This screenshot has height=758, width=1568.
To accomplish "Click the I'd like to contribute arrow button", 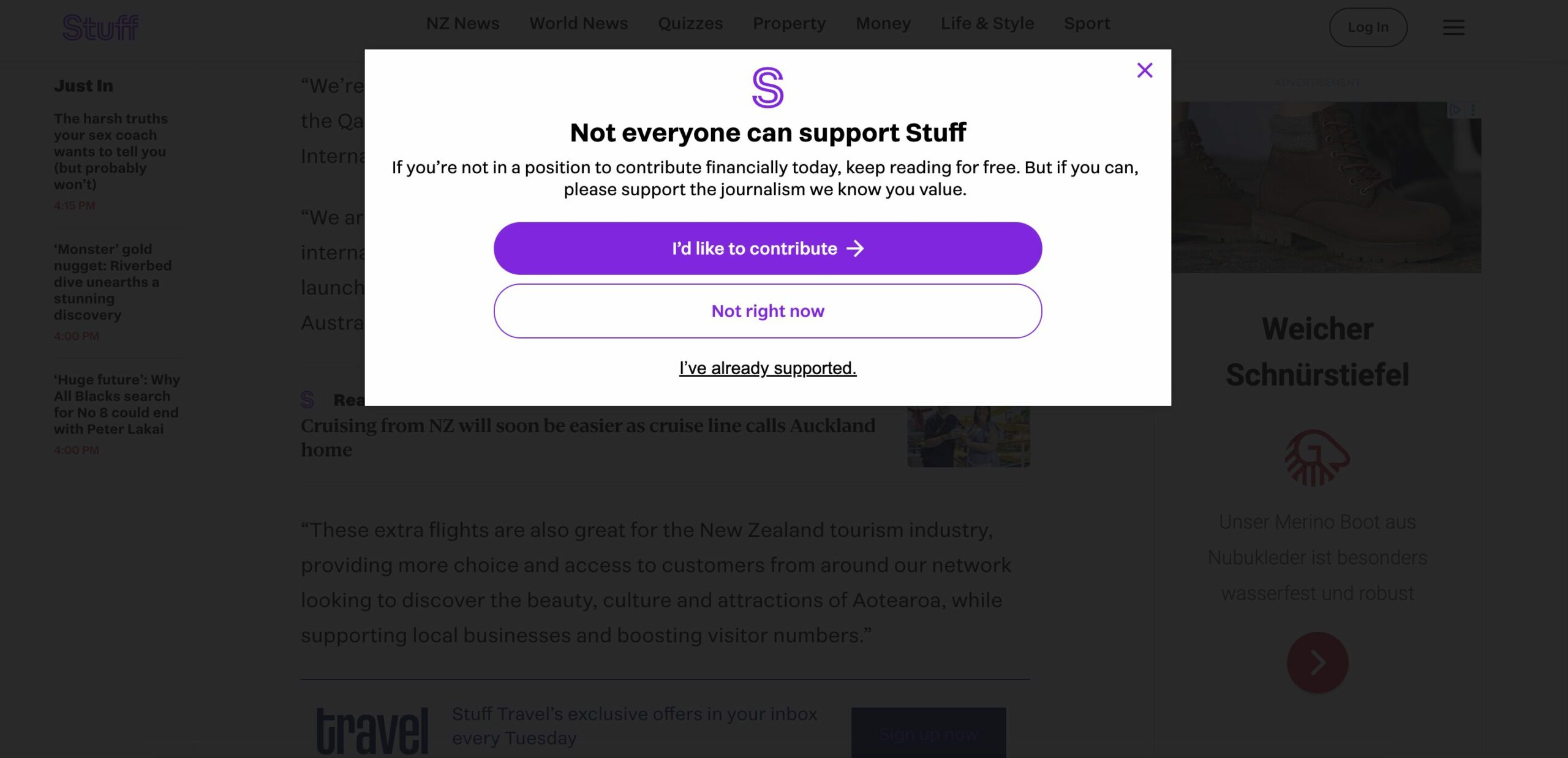I will point(767,249).
